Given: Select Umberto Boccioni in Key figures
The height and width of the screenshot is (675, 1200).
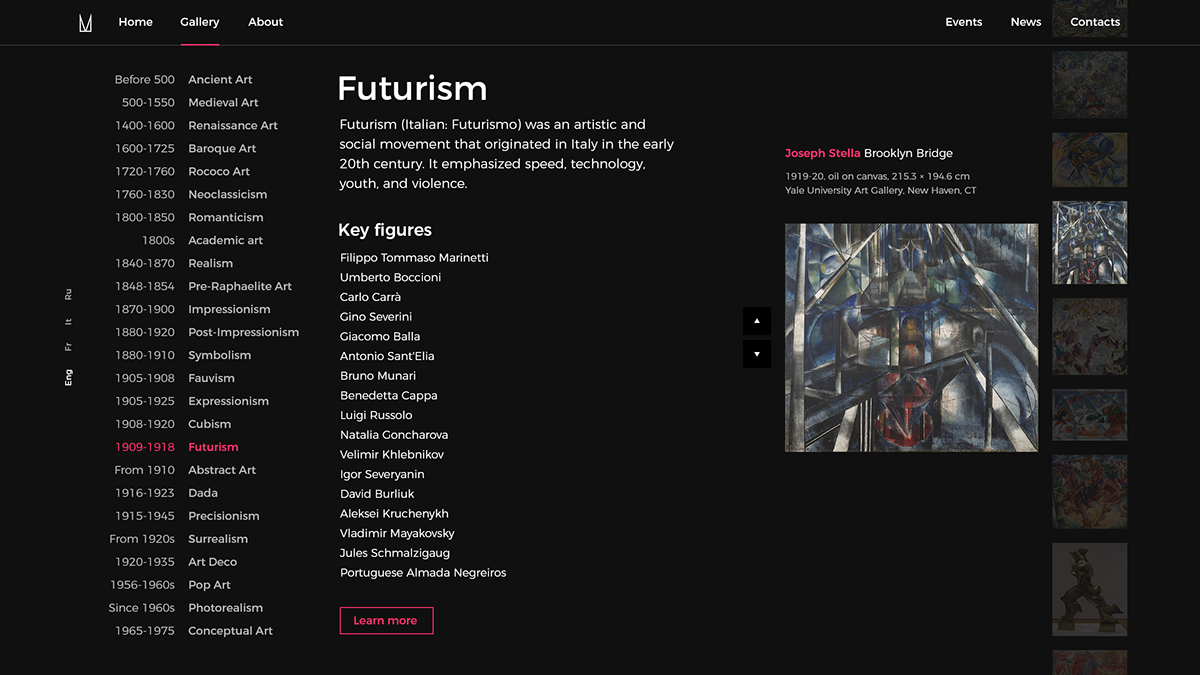Looking at the screenshot, I should [390, 278].
